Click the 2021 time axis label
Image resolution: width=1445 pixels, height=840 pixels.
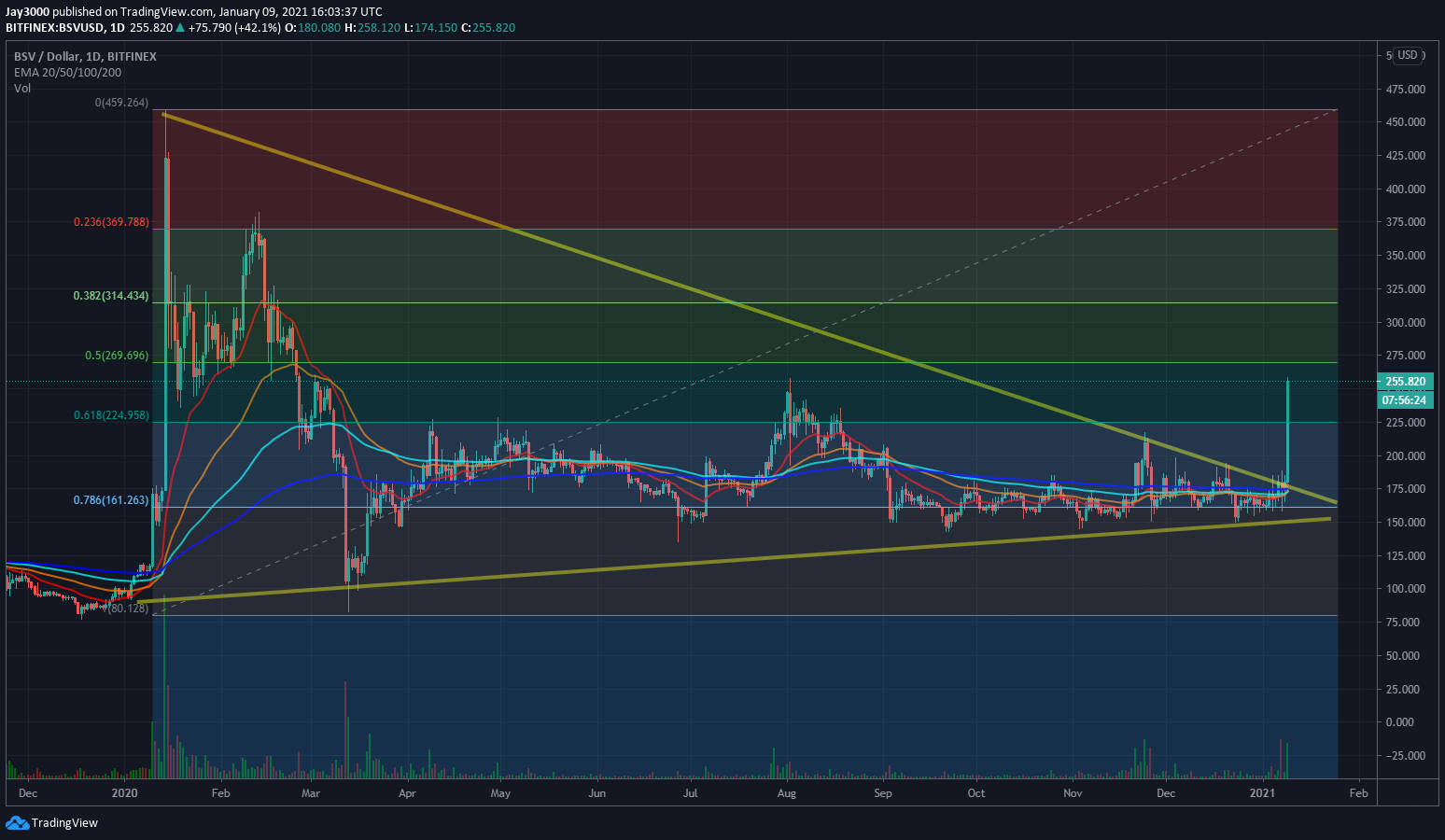(x=1262, y=793)
